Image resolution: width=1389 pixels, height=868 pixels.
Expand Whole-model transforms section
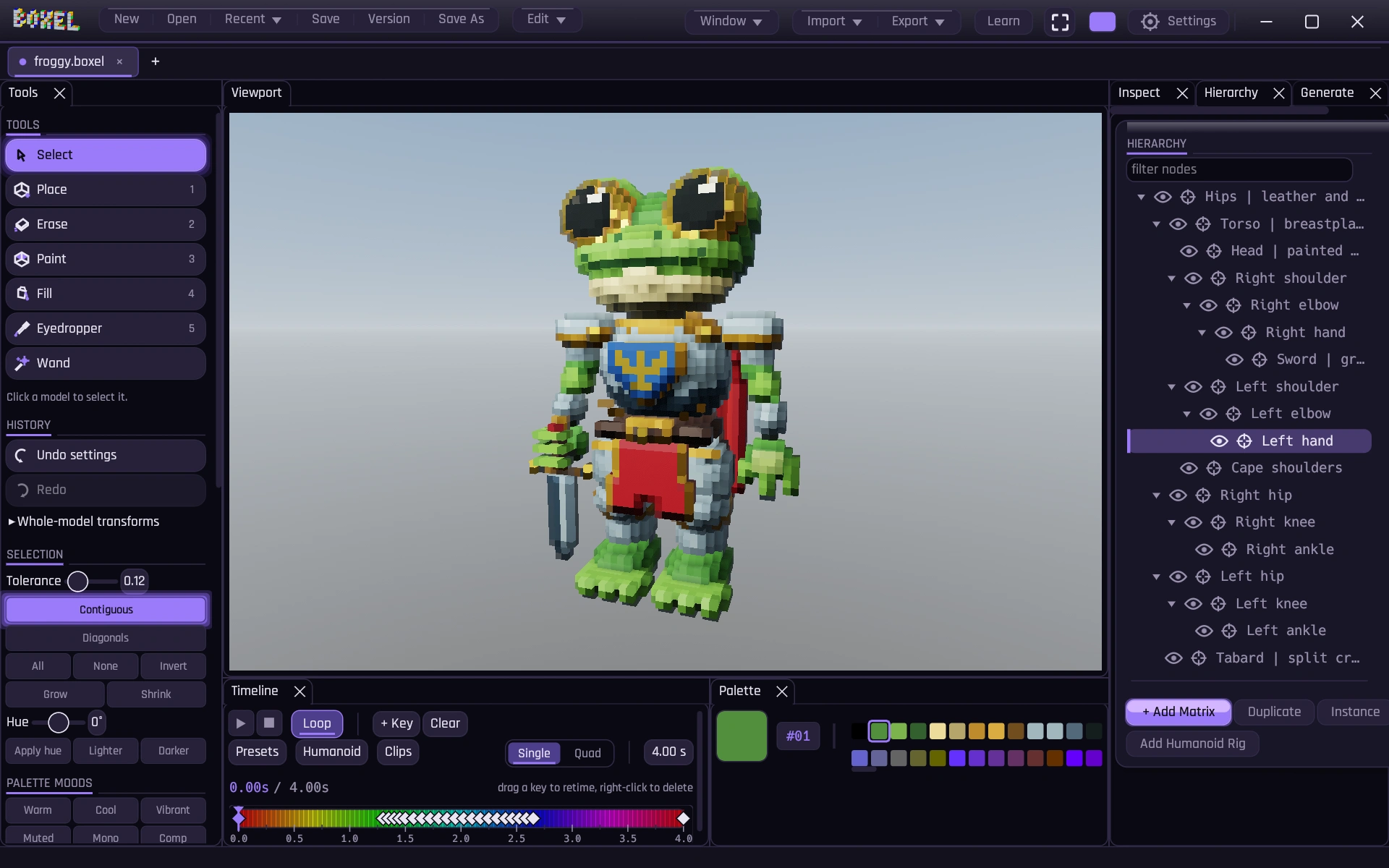(x=83, y=522)
